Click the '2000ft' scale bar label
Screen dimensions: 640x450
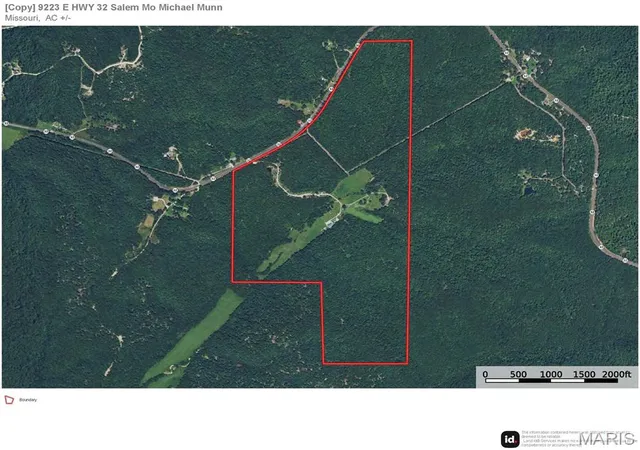click(x=616, y=374)
